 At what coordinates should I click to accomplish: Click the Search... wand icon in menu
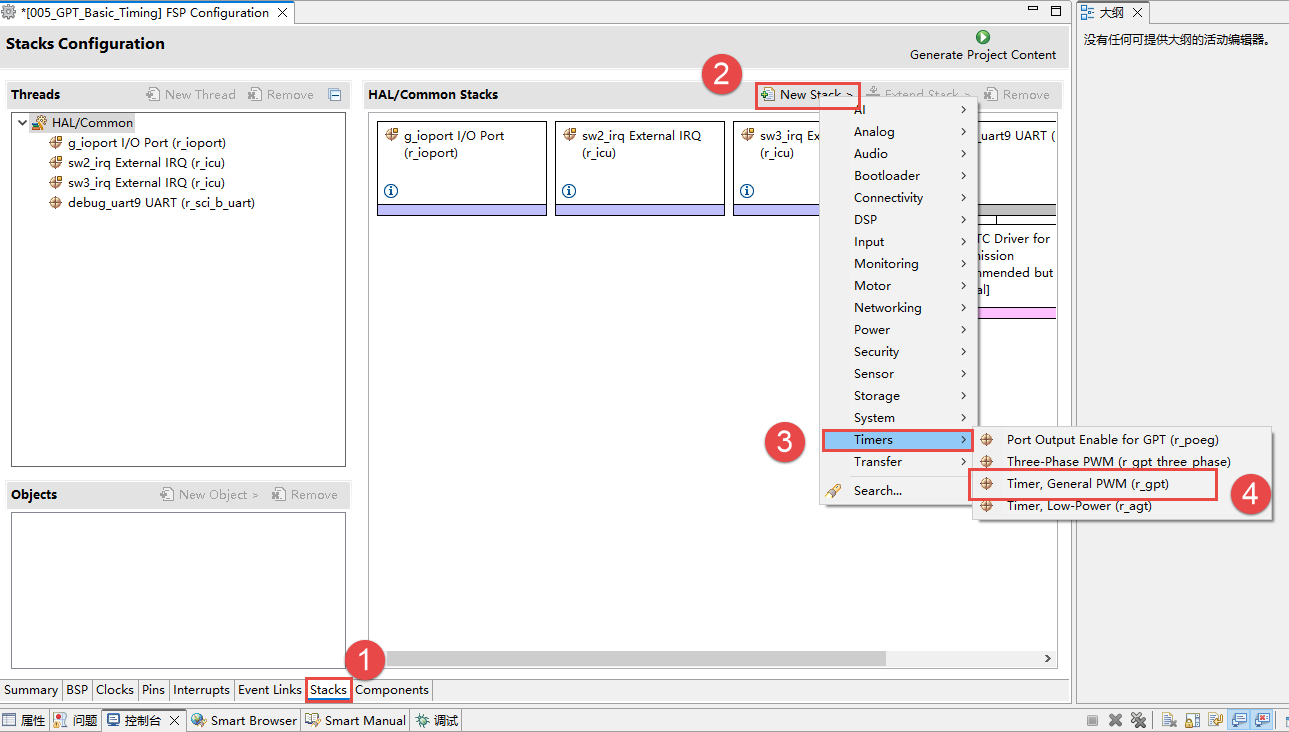[833, 491]
